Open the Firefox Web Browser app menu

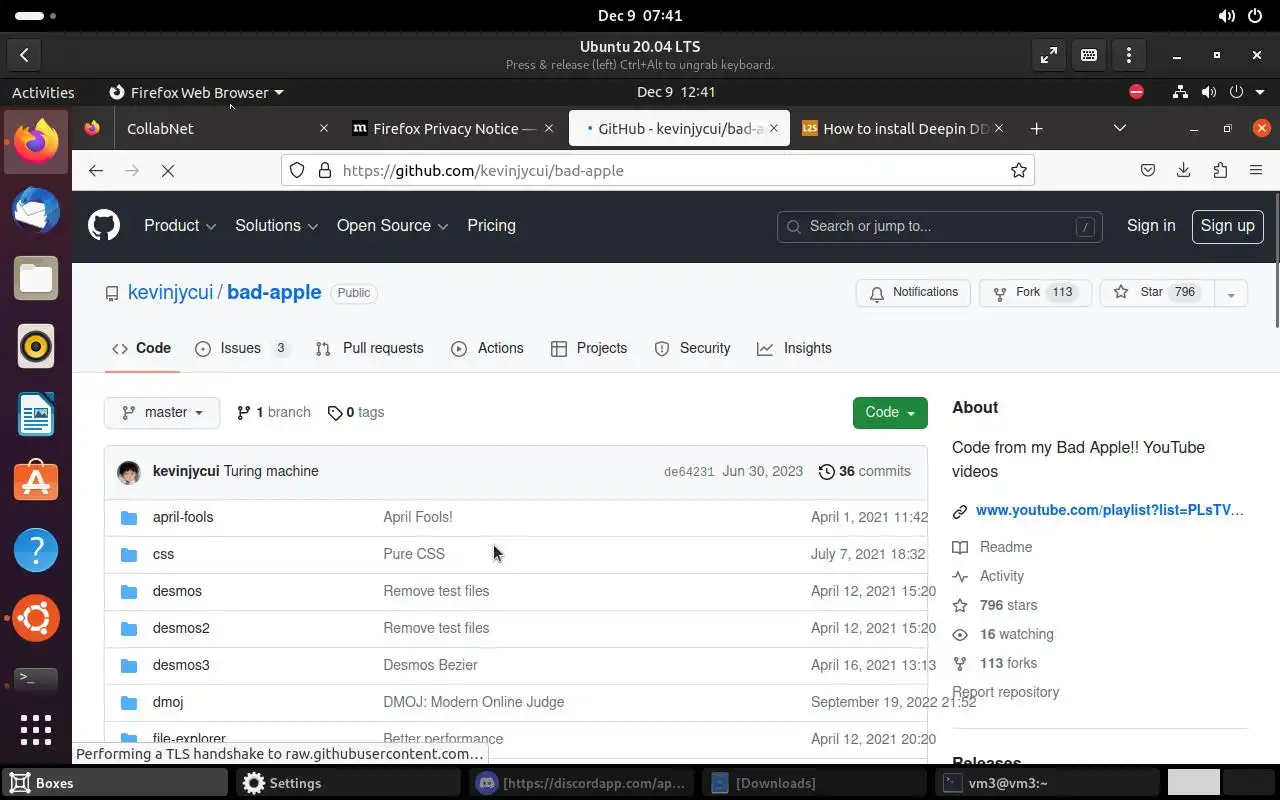pyautogui.click(x=196, y=92)
